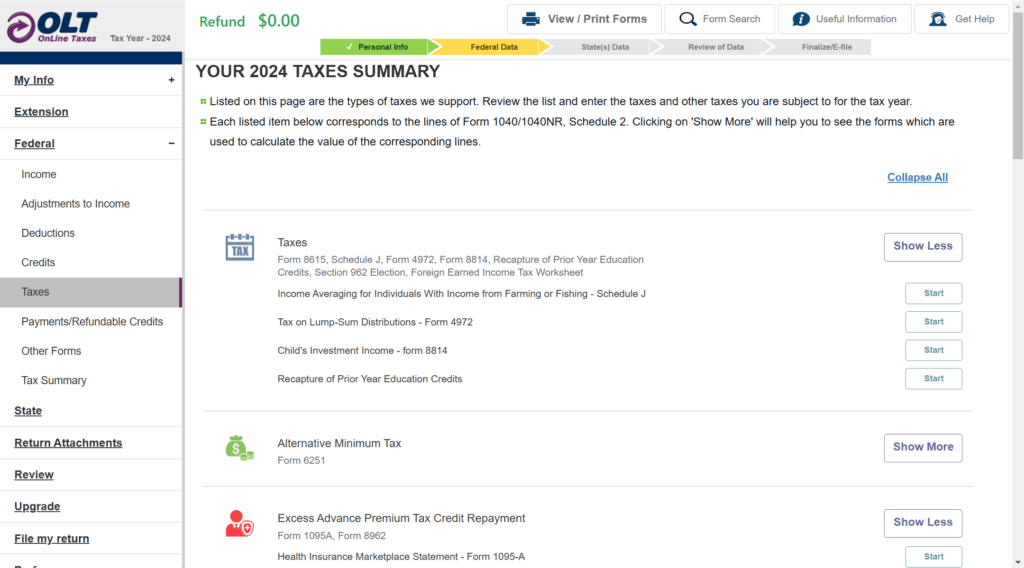1024x568 pixels.
Task: Open Useful Information
Action: point(844,19)
